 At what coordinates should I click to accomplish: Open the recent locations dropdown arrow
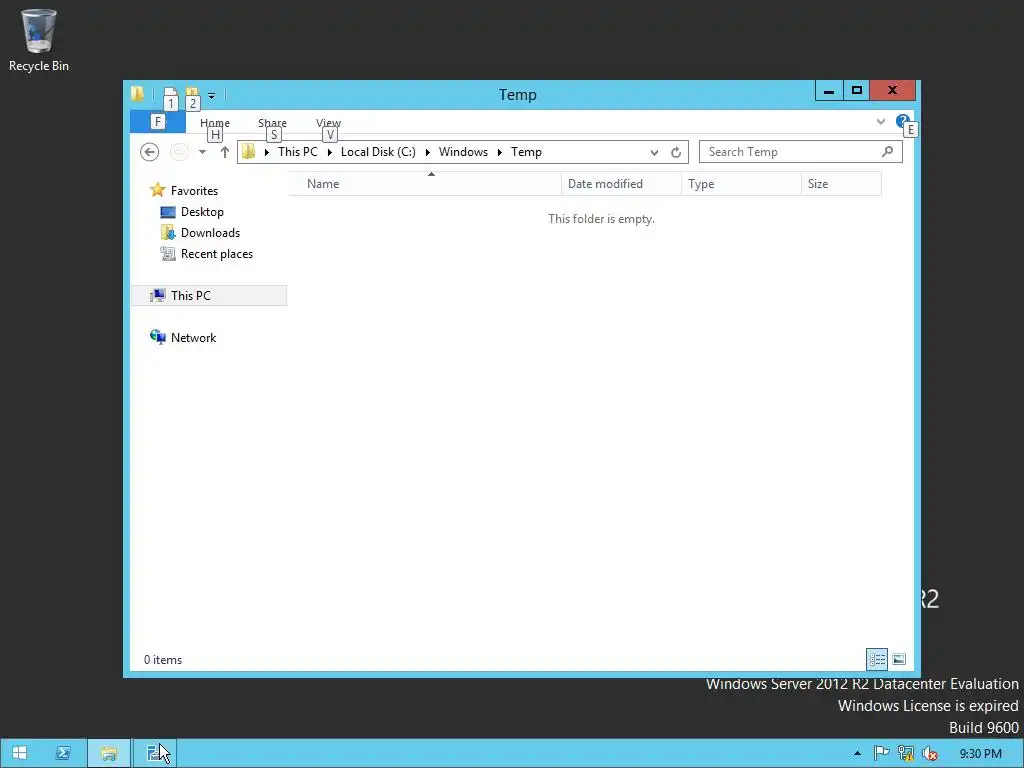202,152
